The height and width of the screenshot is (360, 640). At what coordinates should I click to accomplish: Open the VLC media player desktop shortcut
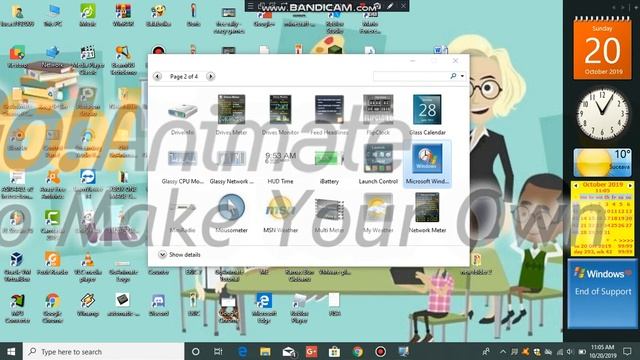pyautogui.click(x=87, y=267)
